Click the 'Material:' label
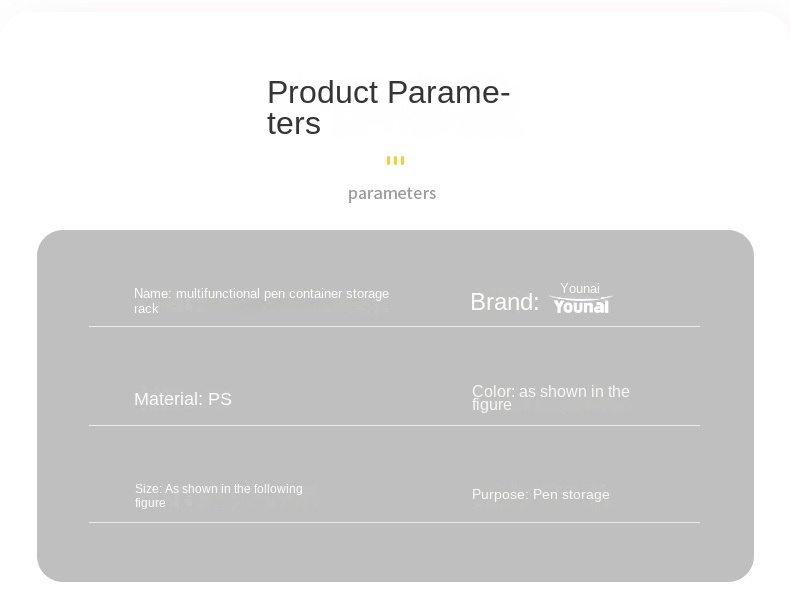The width and height of the screenshot is (790, 607). coord(168,399)
